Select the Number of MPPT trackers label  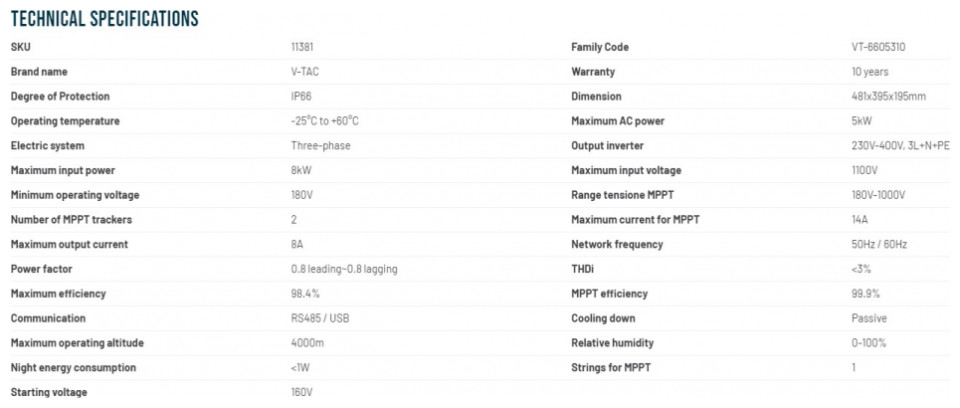(71, 220)
